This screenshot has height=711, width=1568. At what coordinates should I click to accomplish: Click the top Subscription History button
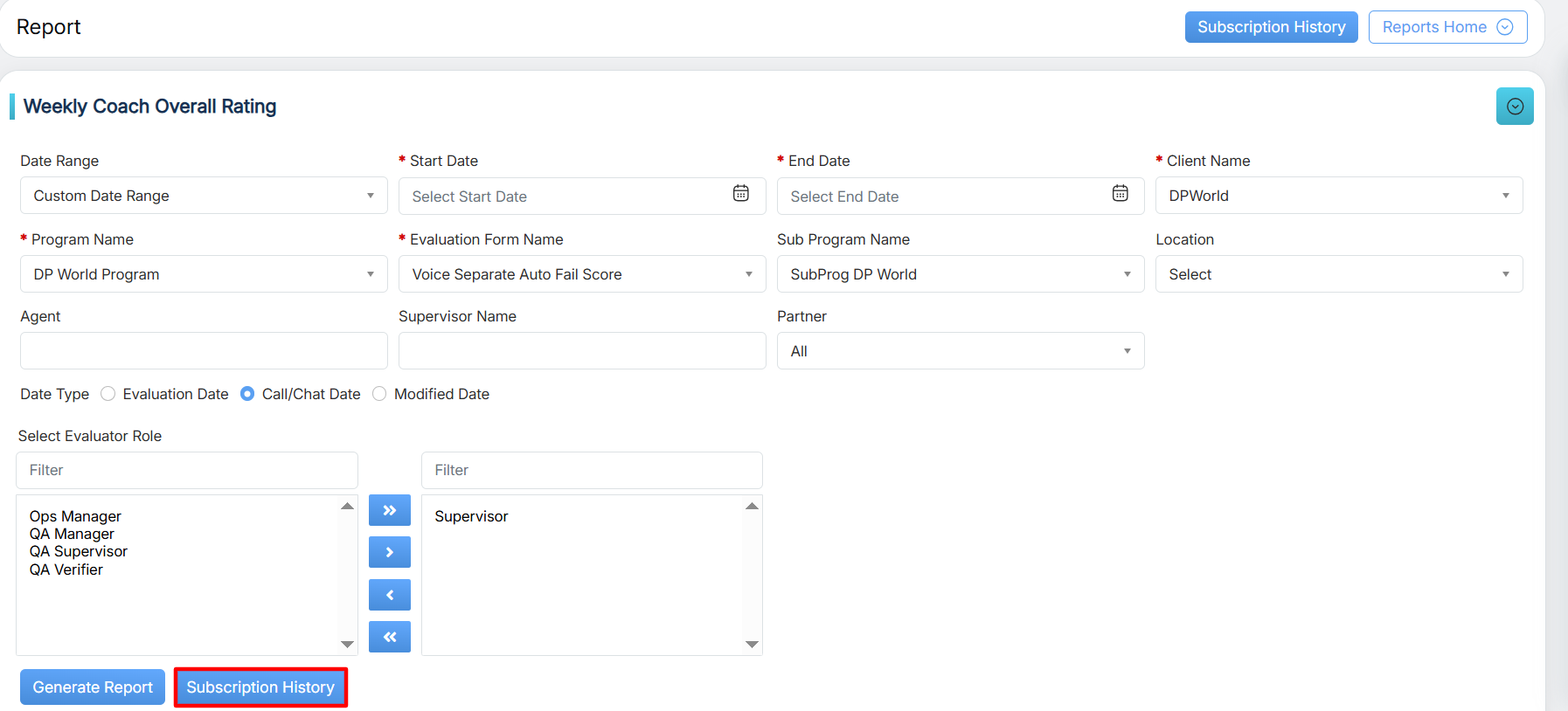[x=1270, y=27]
